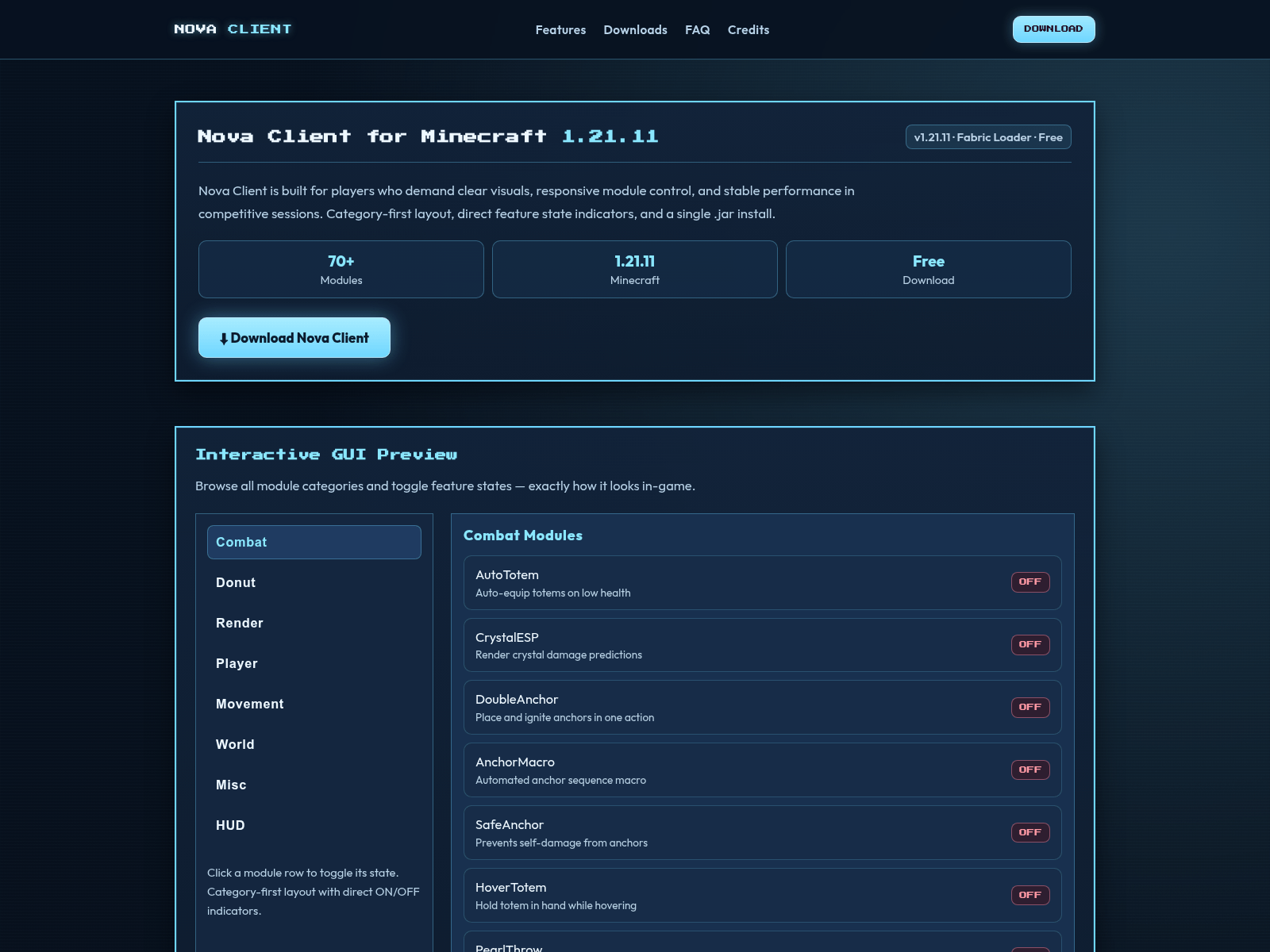Click the Combat Modules heading

[x=523, y=535]
